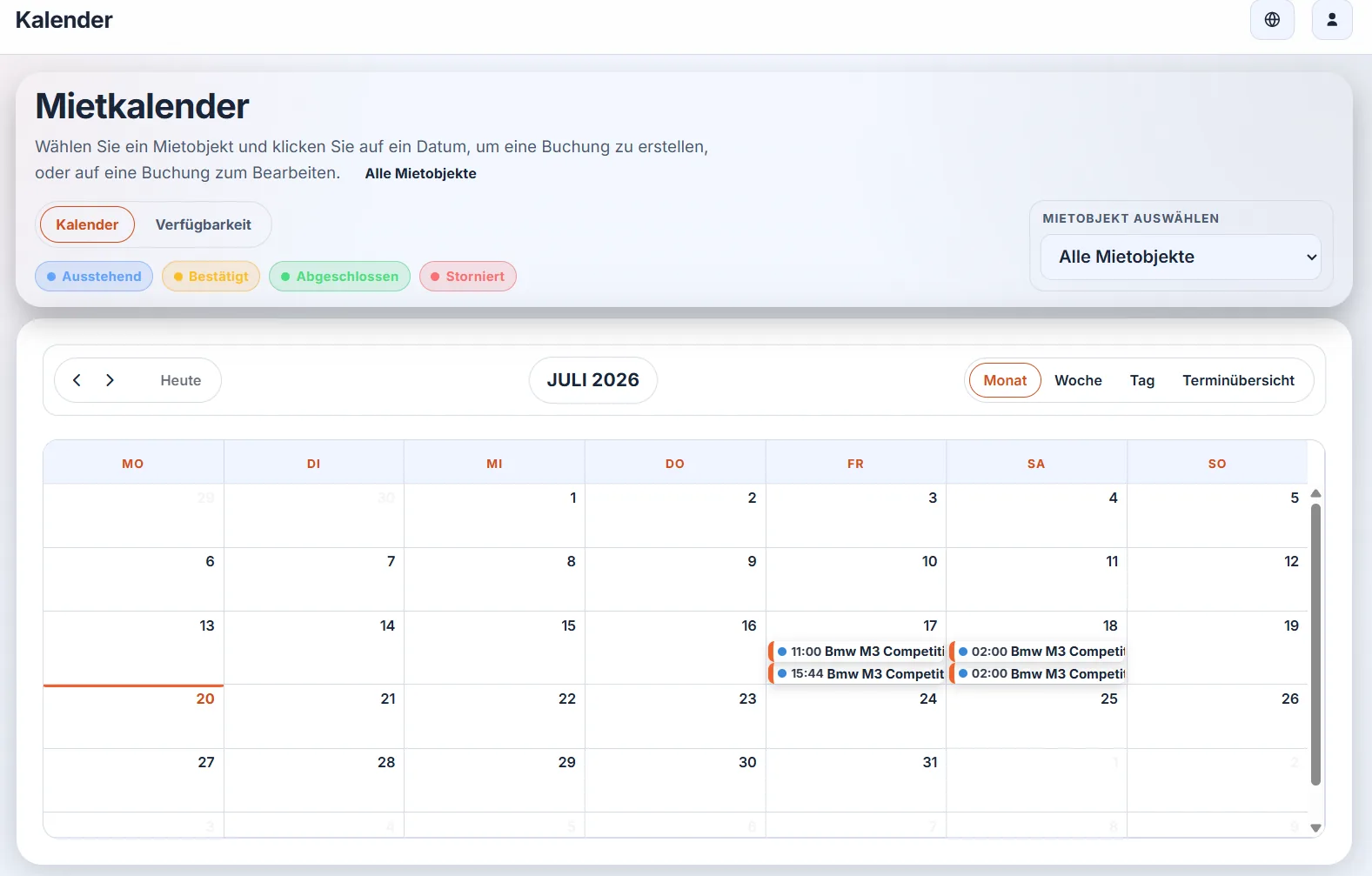Image resolution: width=1372 pixels, height=876 pixels.
Task: Toggle the Abgeschlossen status filter
Action: point(339,277)
